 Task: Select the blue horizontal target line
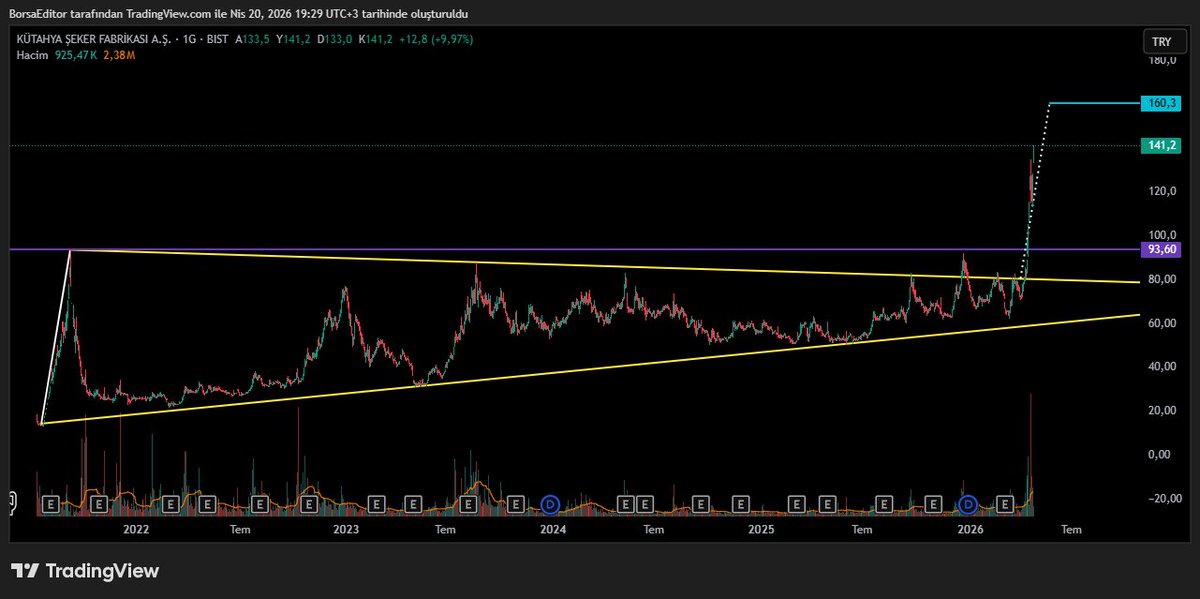(x=1093, y=103)
